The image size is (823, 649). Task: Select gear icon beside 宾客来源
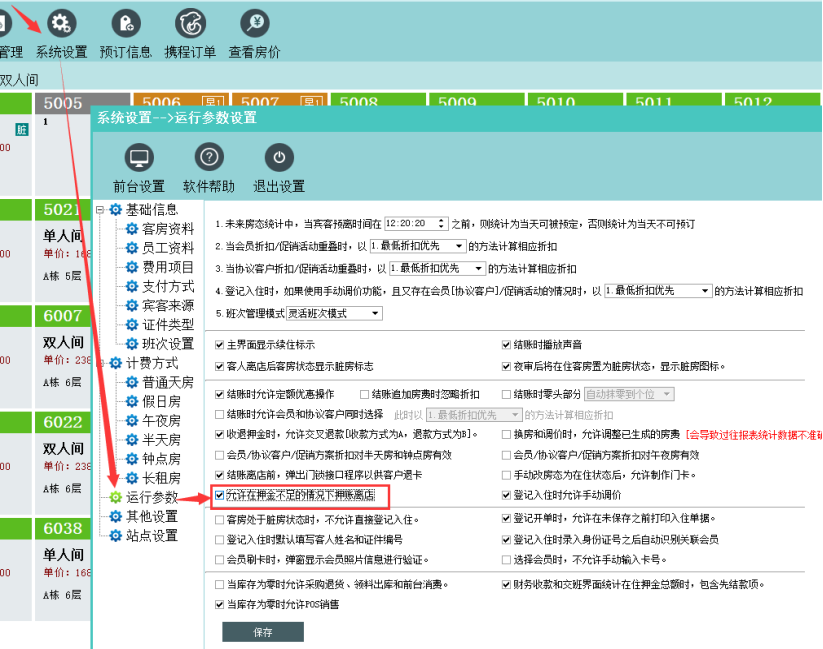pyautogui.click(x=132, y=306)
